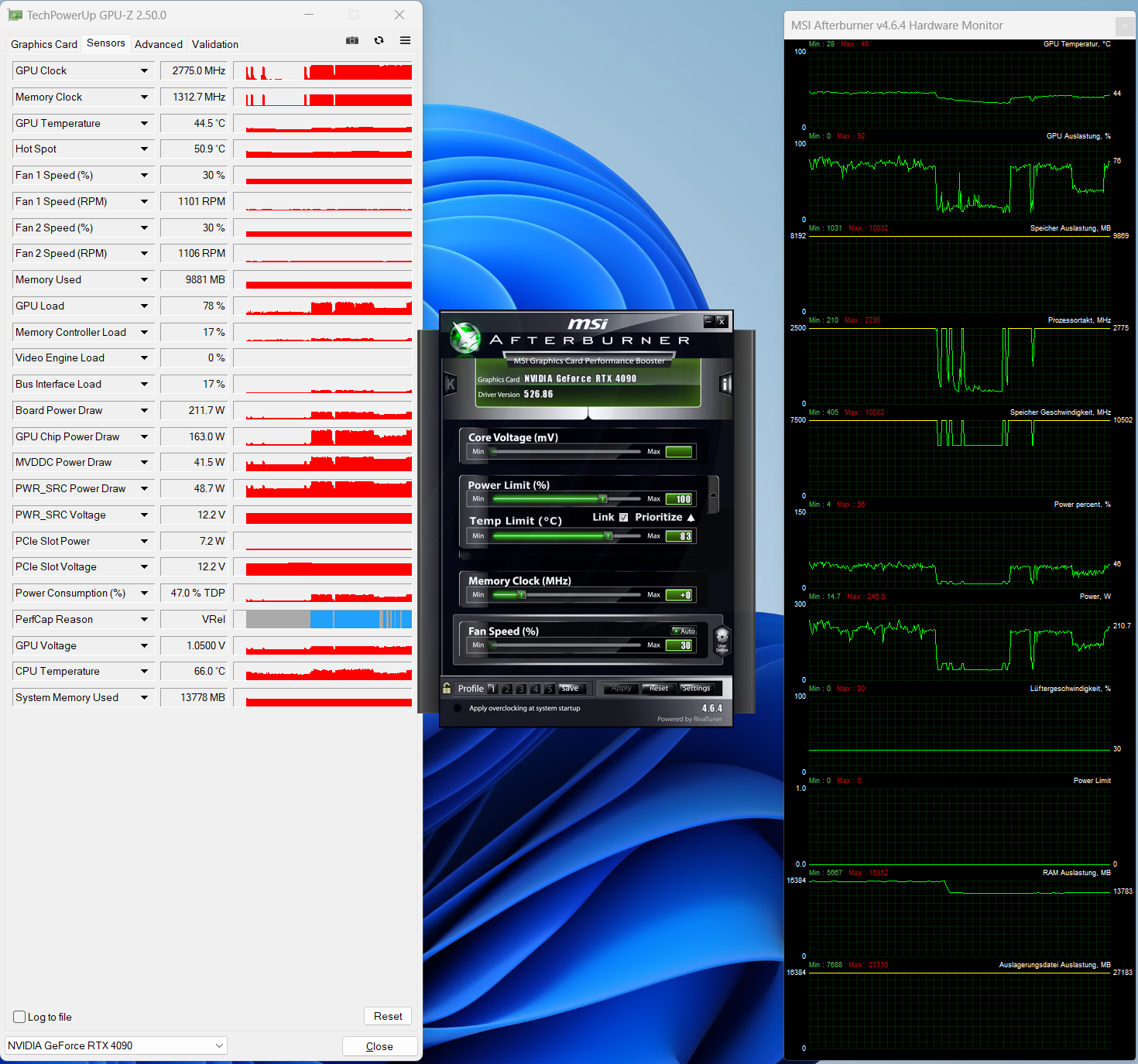Expand the GPU Clock sensor dropdown
1138x1064 pixels.
144,70
